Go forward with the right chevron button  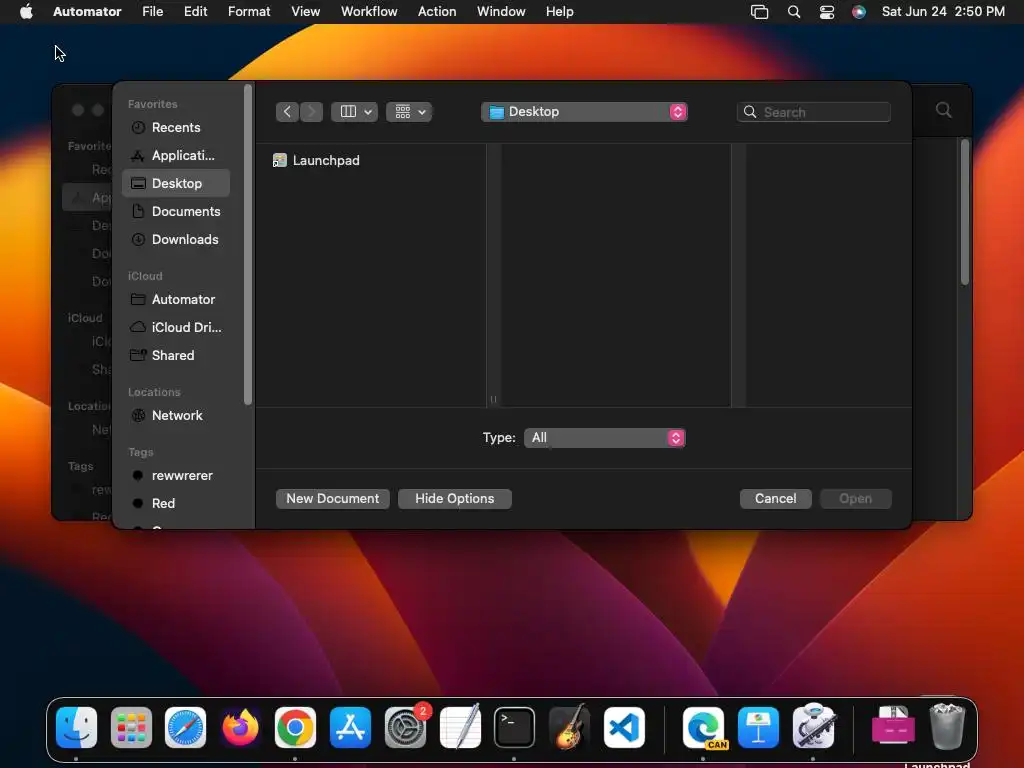pyautogui.click(x=312, y=112)
